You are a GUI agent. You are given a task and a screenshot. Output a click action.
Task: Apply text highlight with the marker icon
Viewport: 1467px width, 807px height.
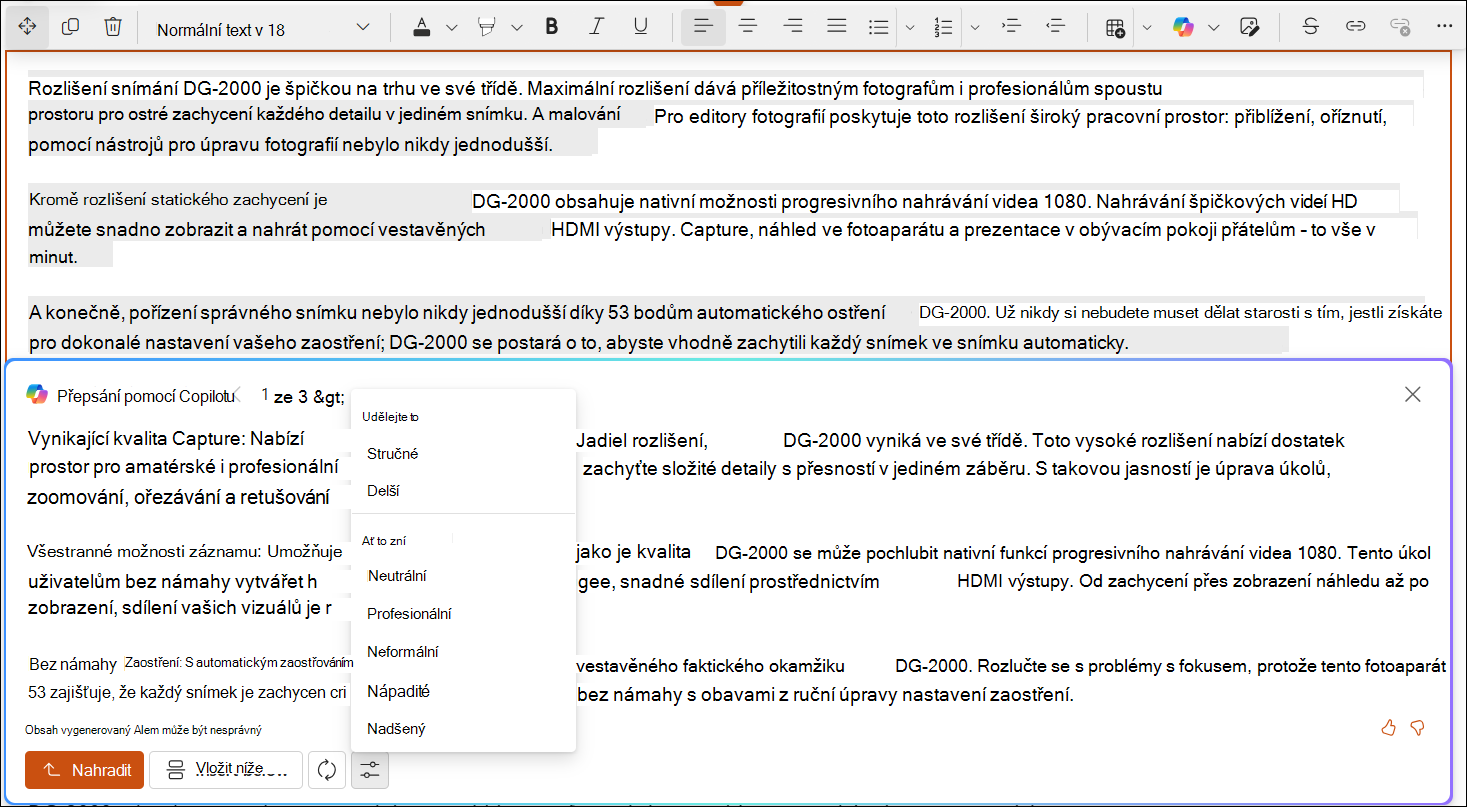488,28
